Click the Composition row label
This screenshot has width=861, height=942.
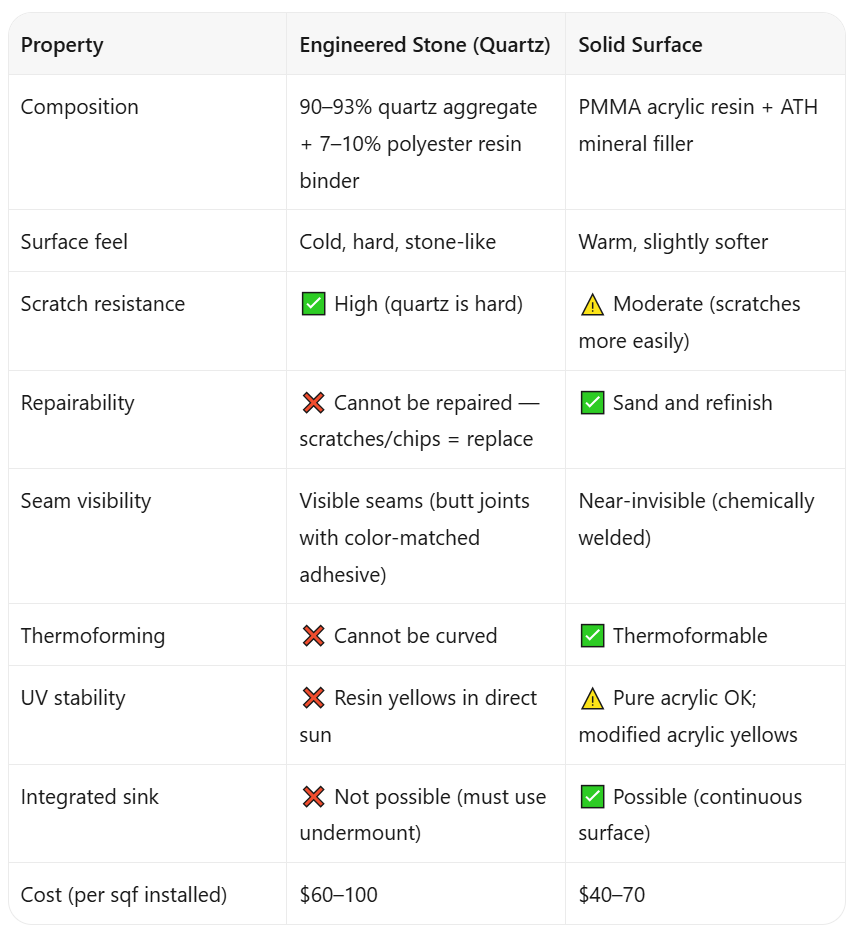click(79, 107)
